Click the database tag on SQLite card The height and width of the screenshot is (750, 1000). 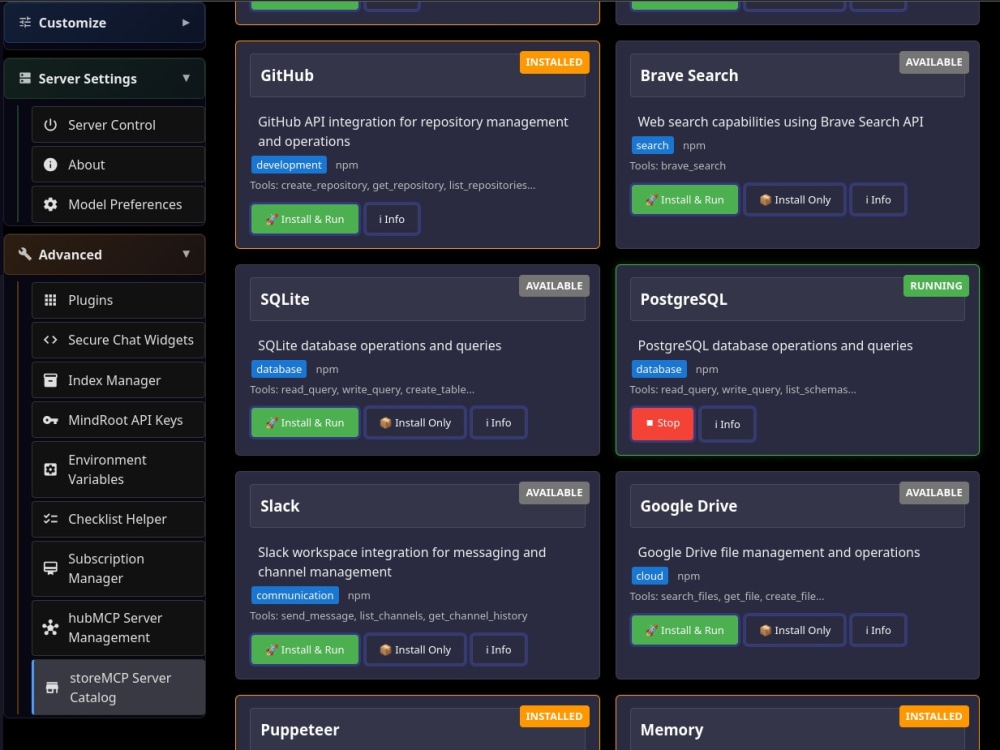click(x=279, y=369)
